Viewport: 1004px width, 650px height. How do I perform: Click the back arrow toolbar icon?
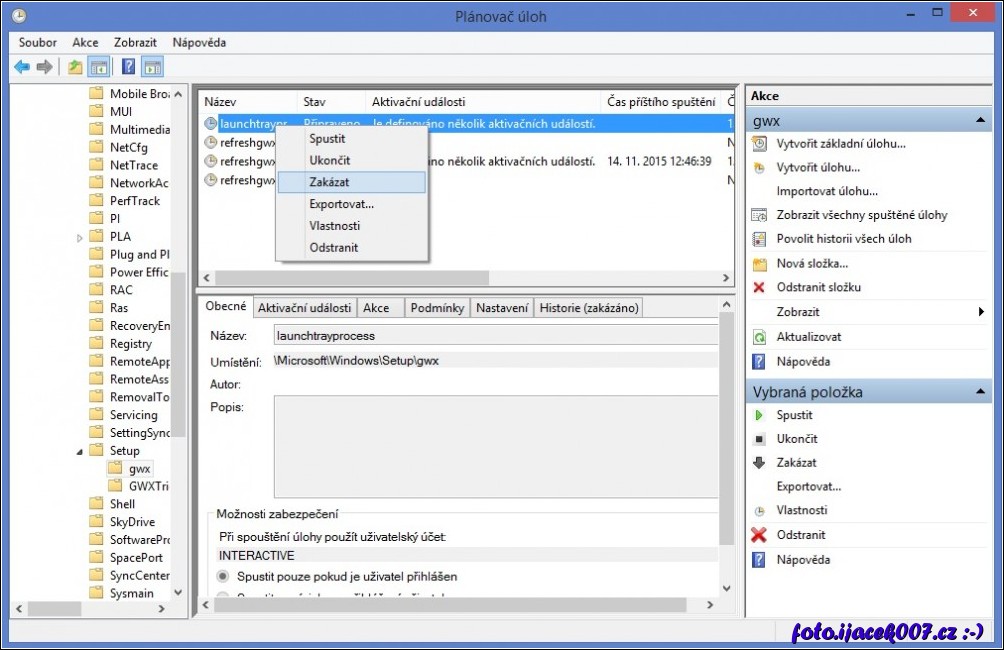tap(21, 67)
